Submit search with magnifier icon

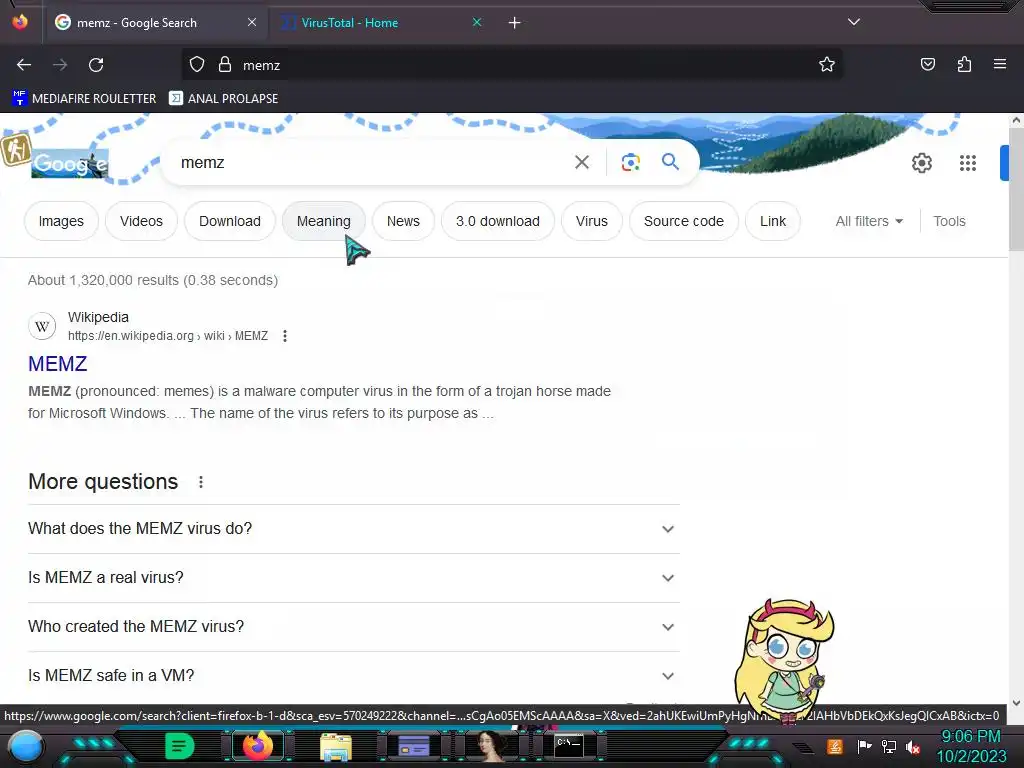click(x=670, y=161)
